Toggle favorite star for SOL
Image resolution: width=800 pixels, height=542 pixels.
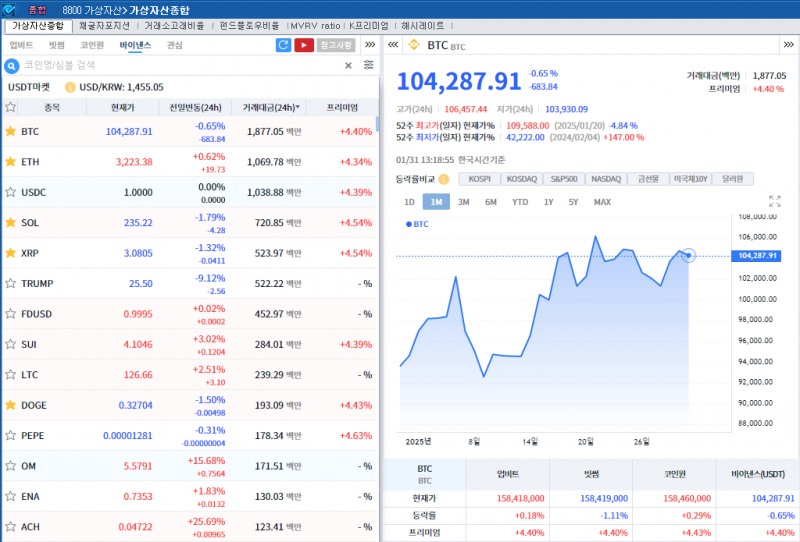click(10, 223)
